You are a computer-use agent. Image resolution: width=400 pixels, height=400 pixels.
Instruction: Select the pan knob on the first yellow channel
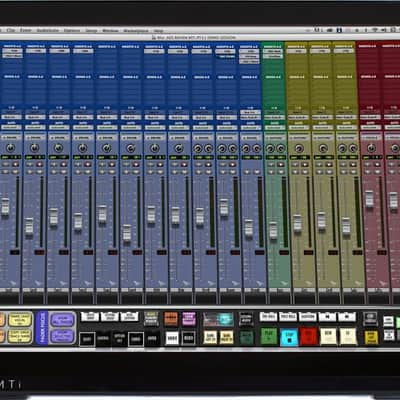point(298,148)
